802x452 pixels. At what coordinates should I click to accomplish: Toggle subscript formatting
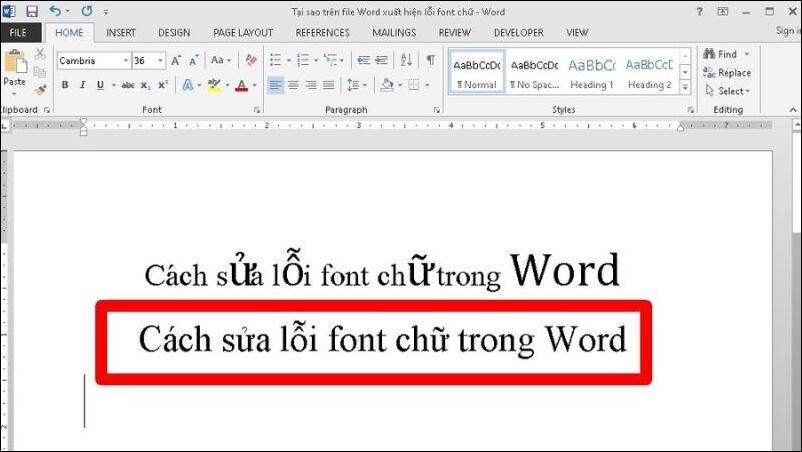coord(146,85)
